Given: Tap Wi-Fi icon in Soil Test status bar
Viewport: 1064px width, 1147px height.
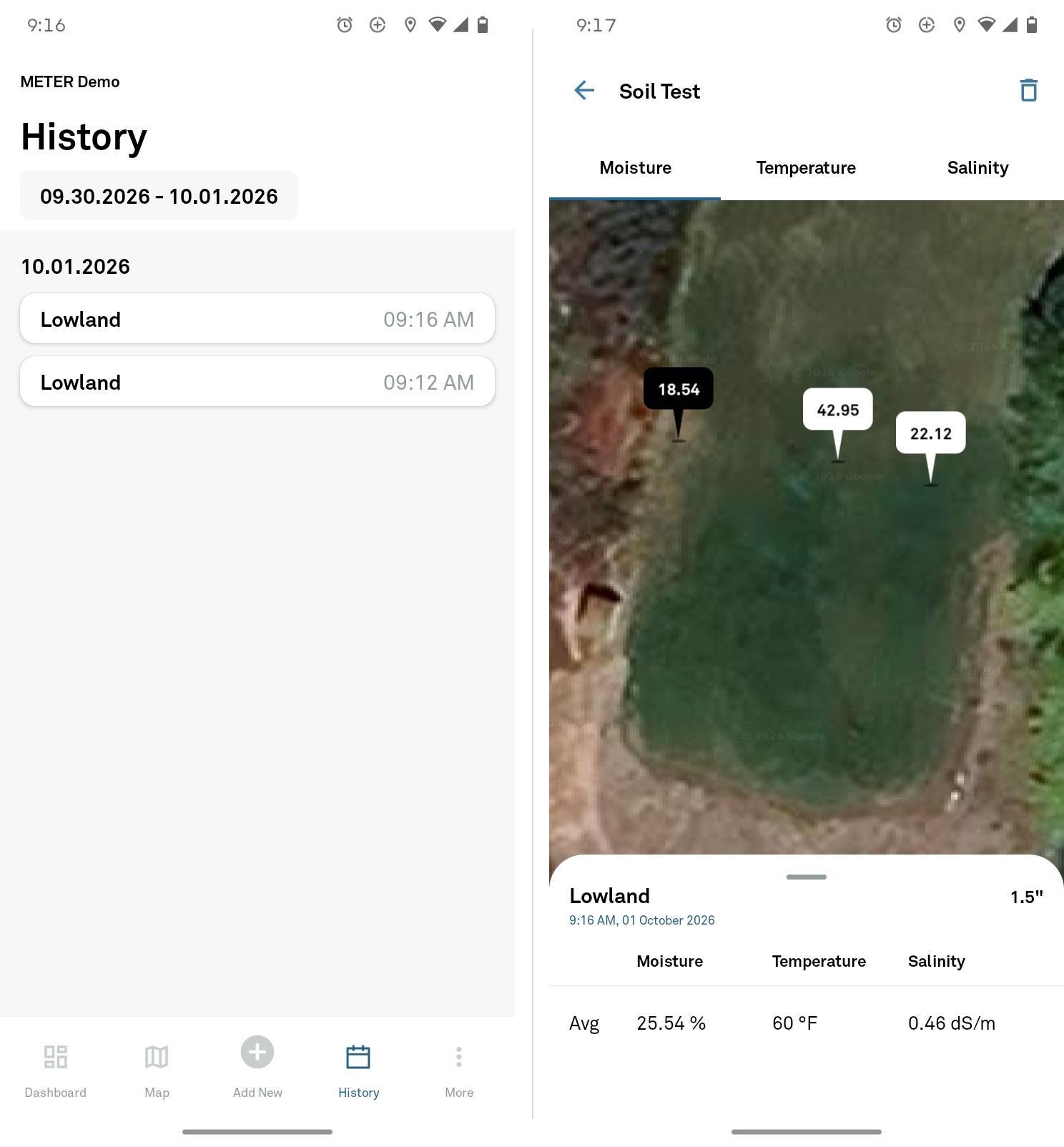Looking at the screenshot, I should pos(986,25).
